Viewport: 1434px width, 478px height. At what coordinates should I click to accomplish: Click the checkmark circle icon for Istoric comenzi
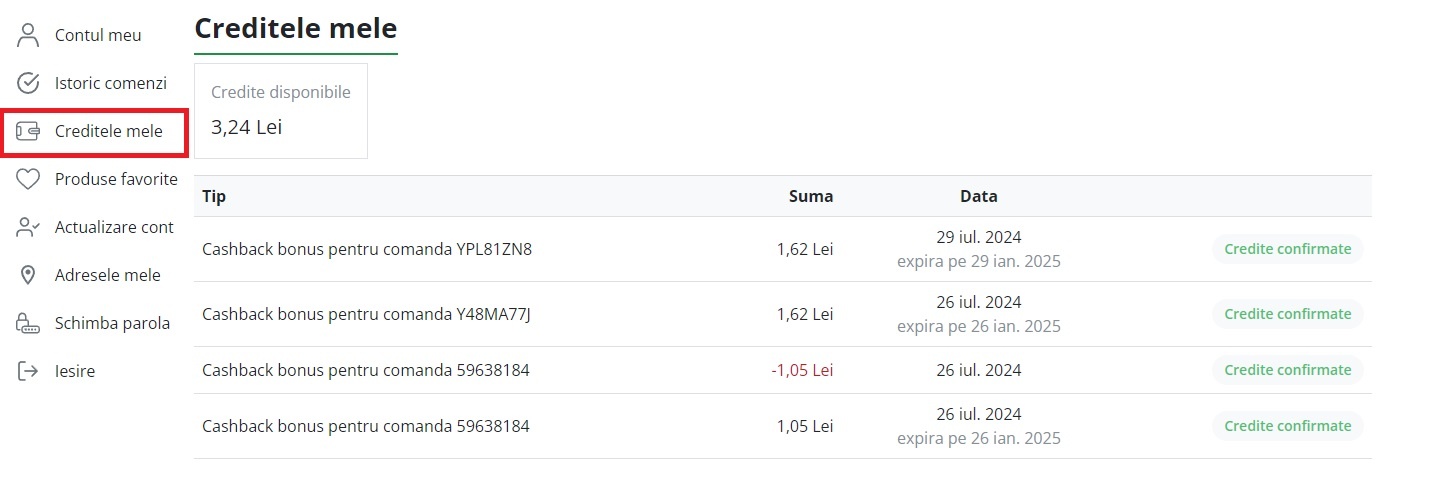(x=28, y=83)
